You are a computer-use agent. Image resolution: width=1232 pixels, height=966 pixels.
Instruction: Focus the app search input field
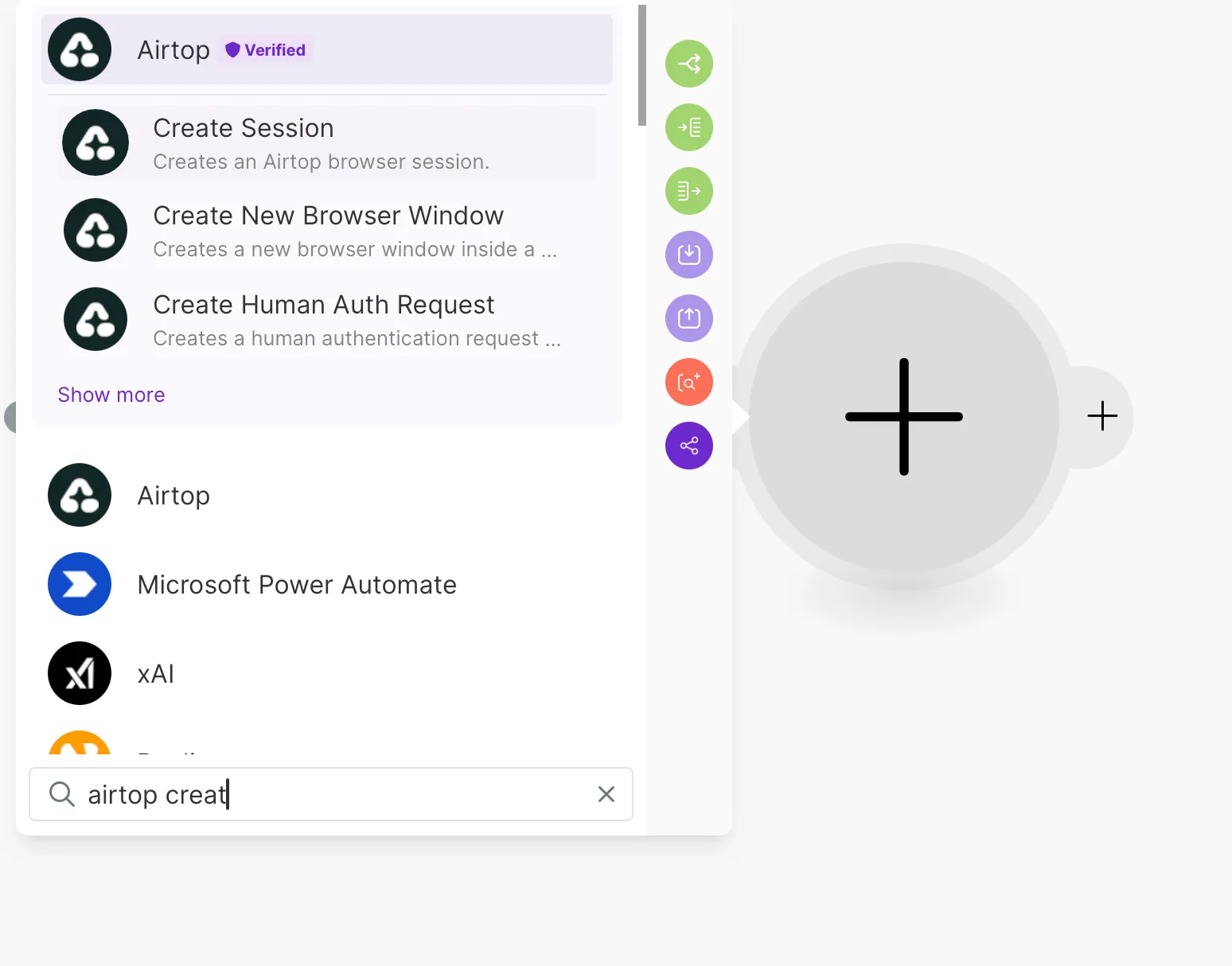tap(331, 794)
